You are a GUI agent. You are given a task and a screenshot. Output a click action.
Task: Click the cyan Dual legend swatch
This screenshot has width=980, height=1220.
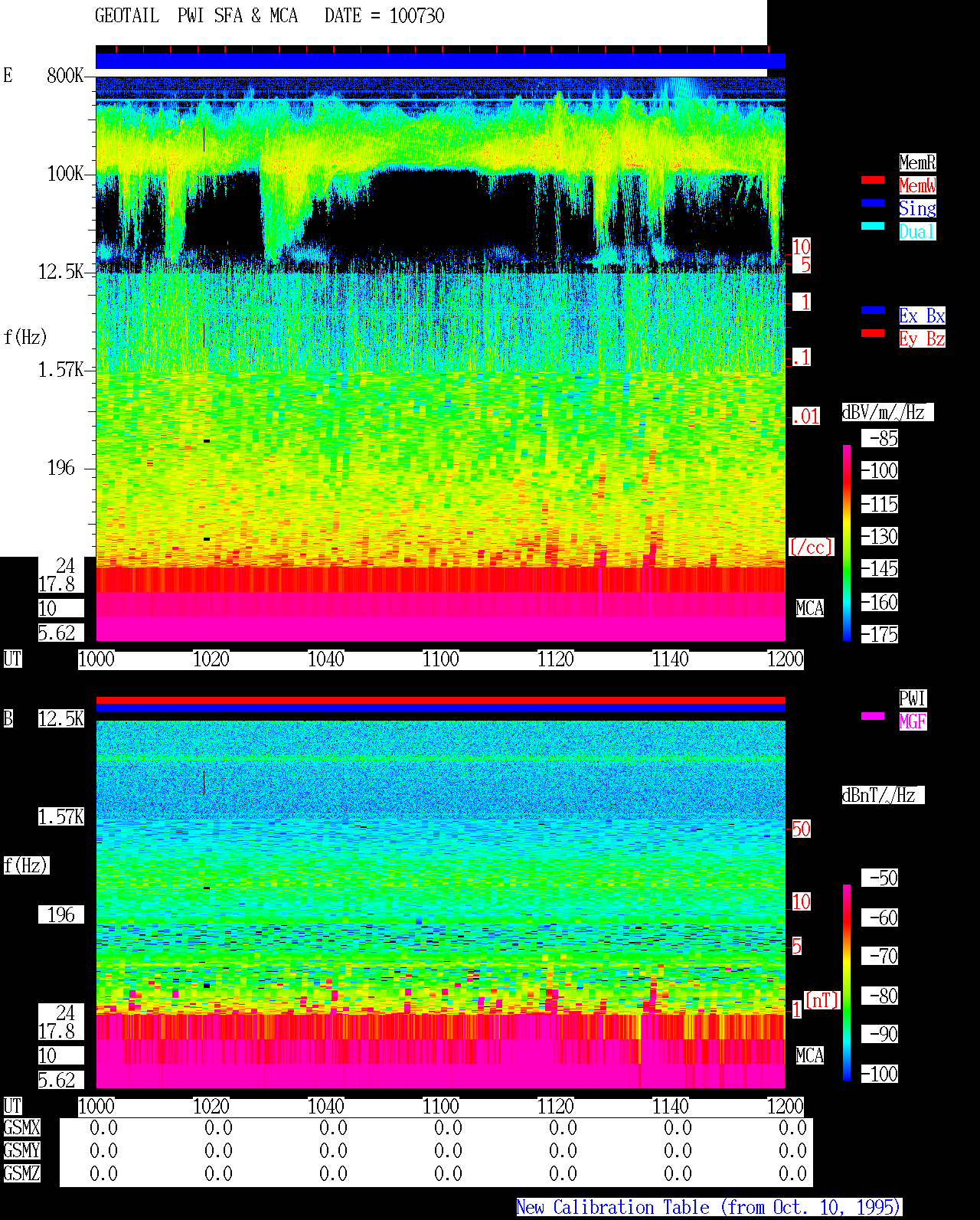tap(873, 226)
